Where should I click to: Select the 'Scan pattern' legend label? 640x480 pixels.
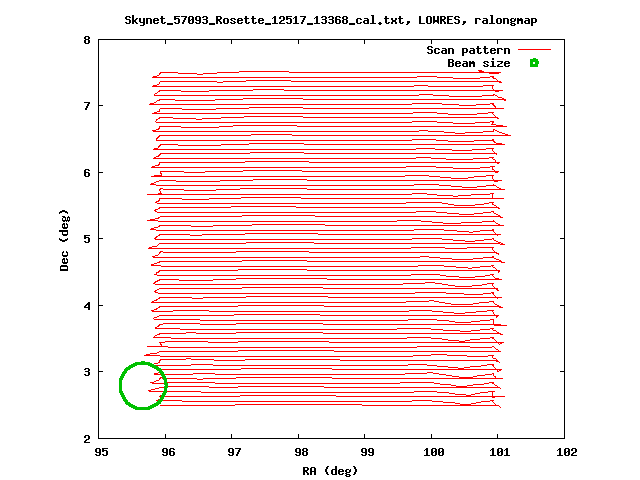[x=468, y=50]
